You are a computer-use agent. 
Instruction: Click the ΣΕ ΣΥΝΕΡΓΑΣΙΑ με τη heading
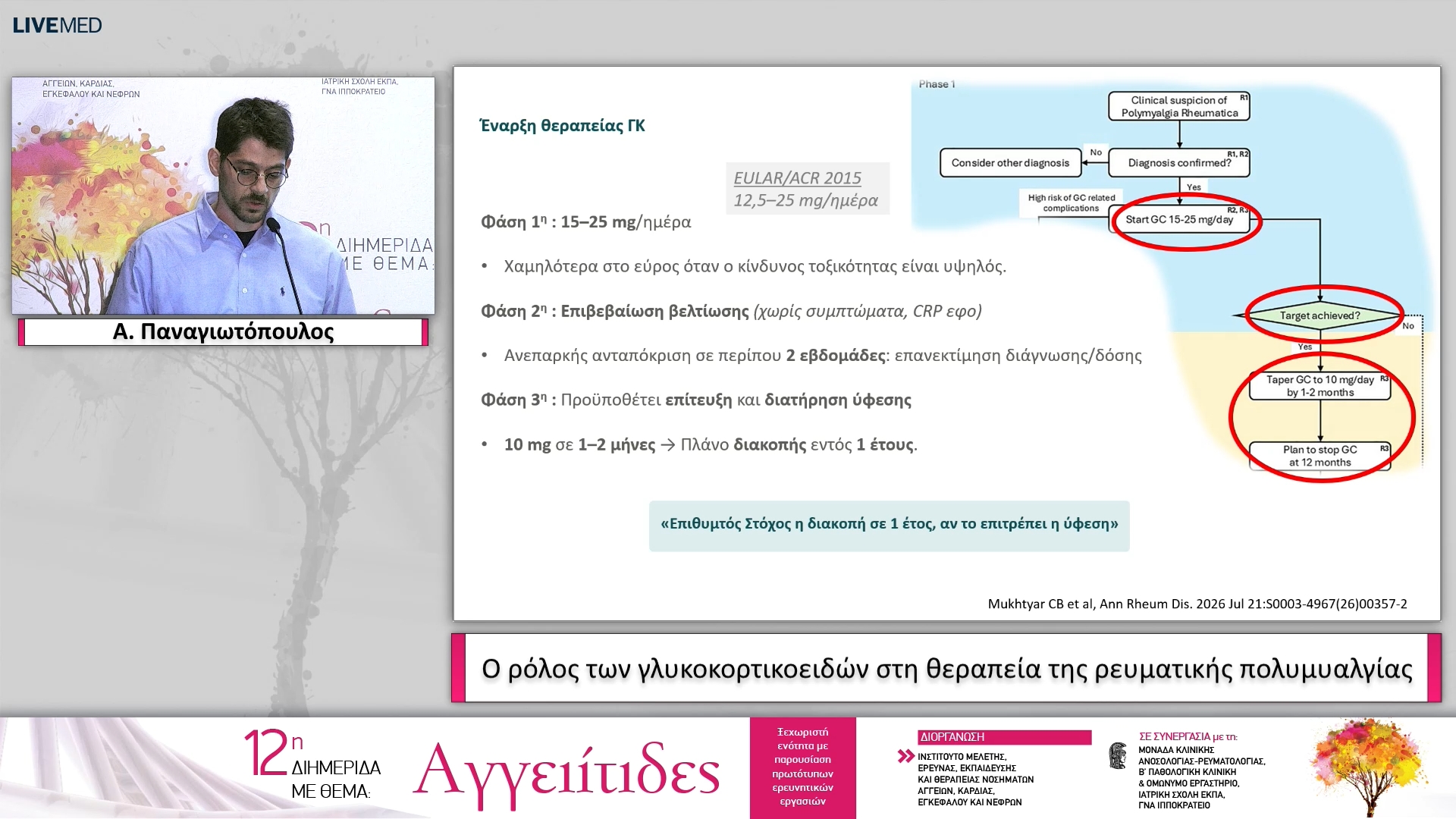tap(1188, 737)
